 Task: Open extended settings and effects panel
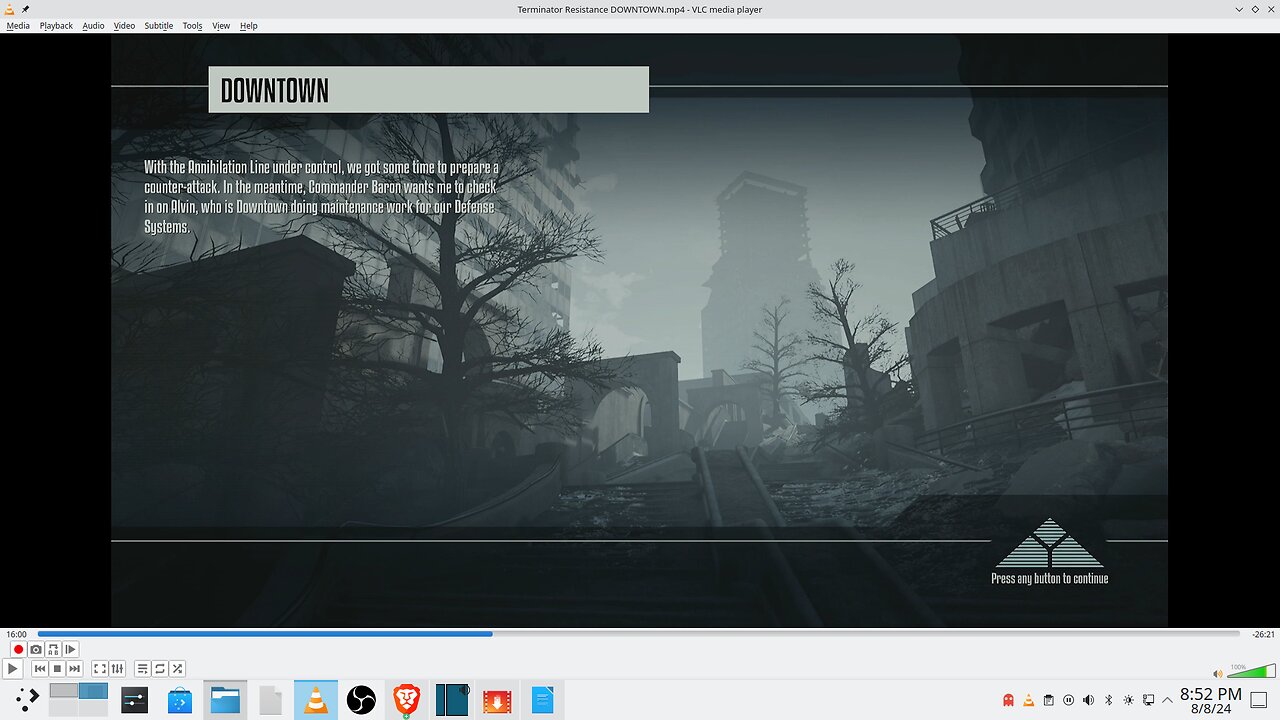point(117,669)
